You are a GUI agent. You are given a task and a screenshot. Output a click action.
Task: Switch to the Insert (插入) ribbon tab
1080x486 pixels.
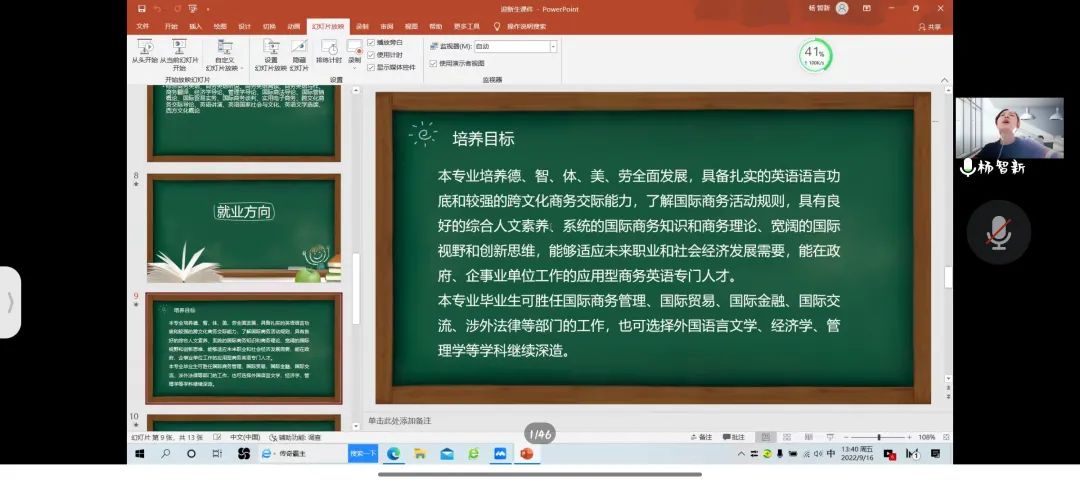click(195, 26)
